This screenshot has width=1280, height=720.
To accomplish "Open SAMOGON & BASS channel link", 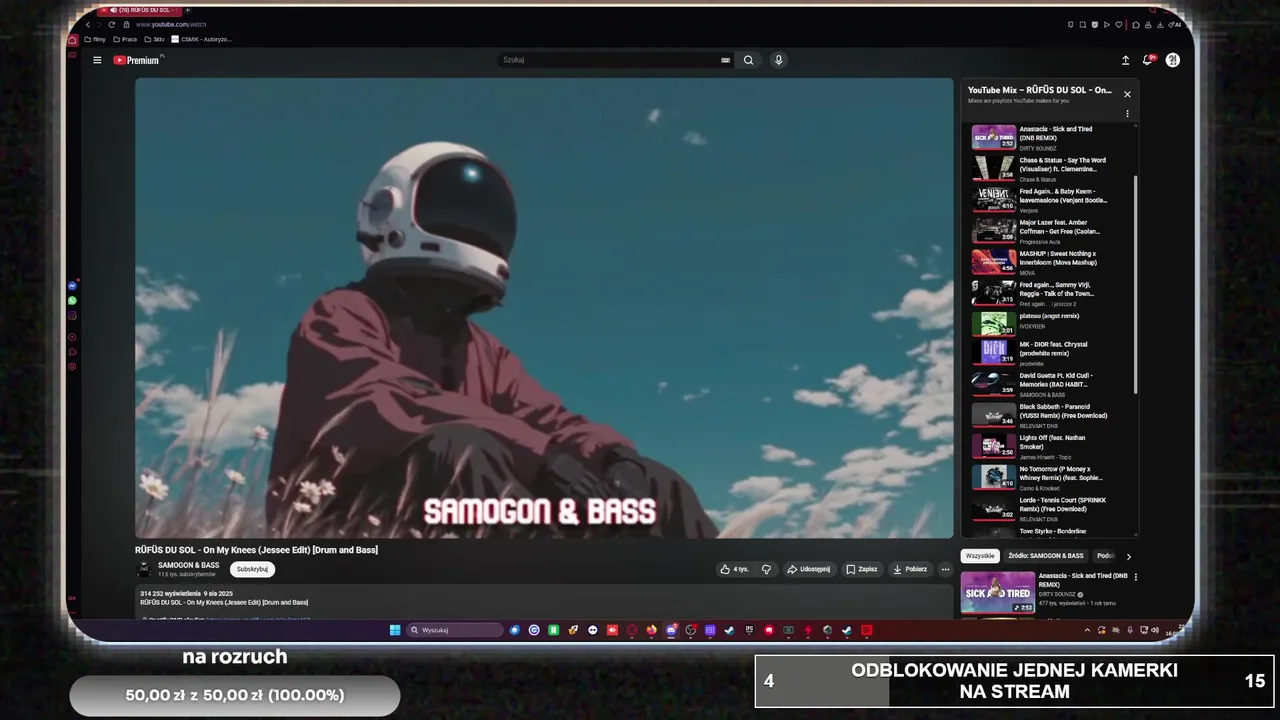I will (188, 565).
